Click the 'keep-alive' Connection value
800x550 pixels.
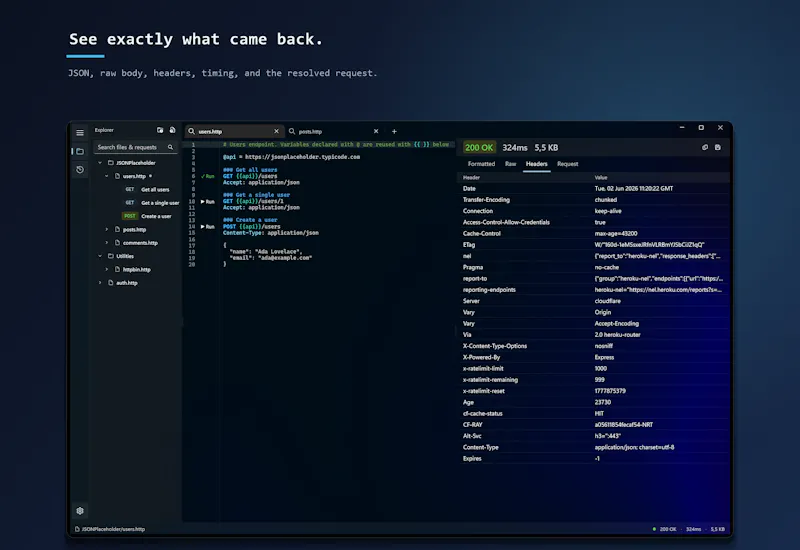point(608,211)
